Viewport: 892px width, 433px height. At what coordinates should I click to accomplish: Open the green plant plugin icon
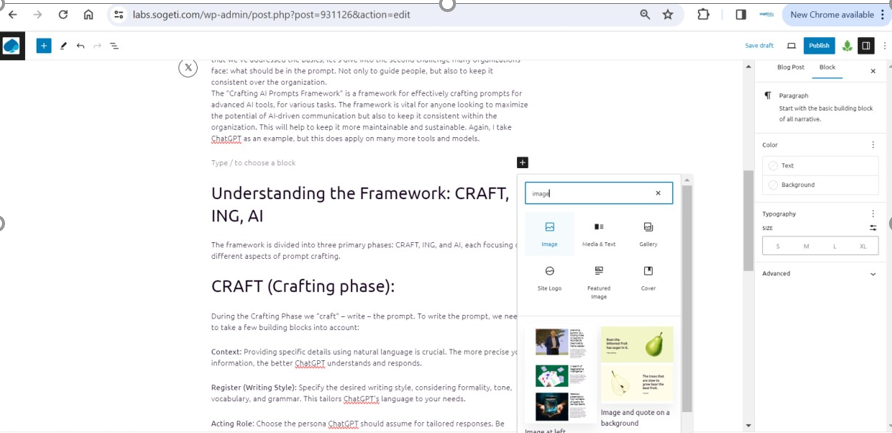847,46
